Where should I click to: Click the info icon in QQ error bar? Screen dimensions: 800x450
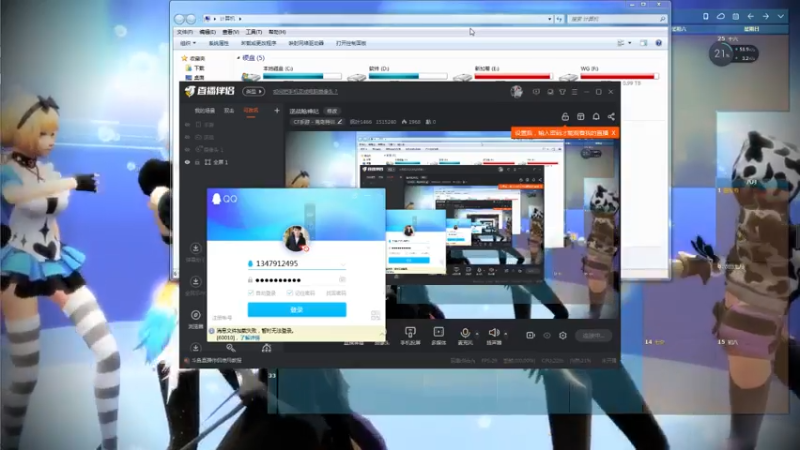pyautogui.click(x=211, y=331)
